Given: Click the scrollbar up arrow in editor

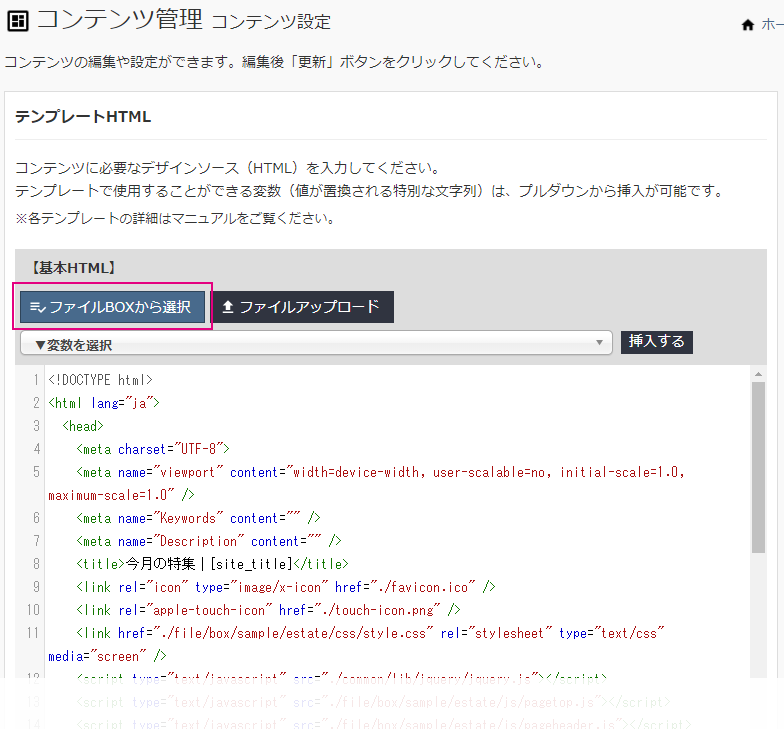Looking at the screenshot, I should [x=758, y=374].
